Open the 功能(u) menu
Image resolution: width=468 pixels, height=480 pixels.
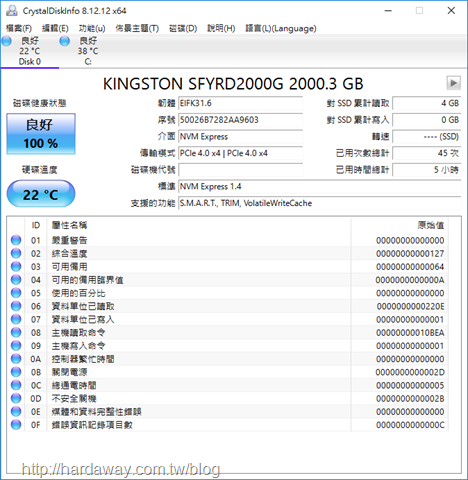click(x=92, y=28)
